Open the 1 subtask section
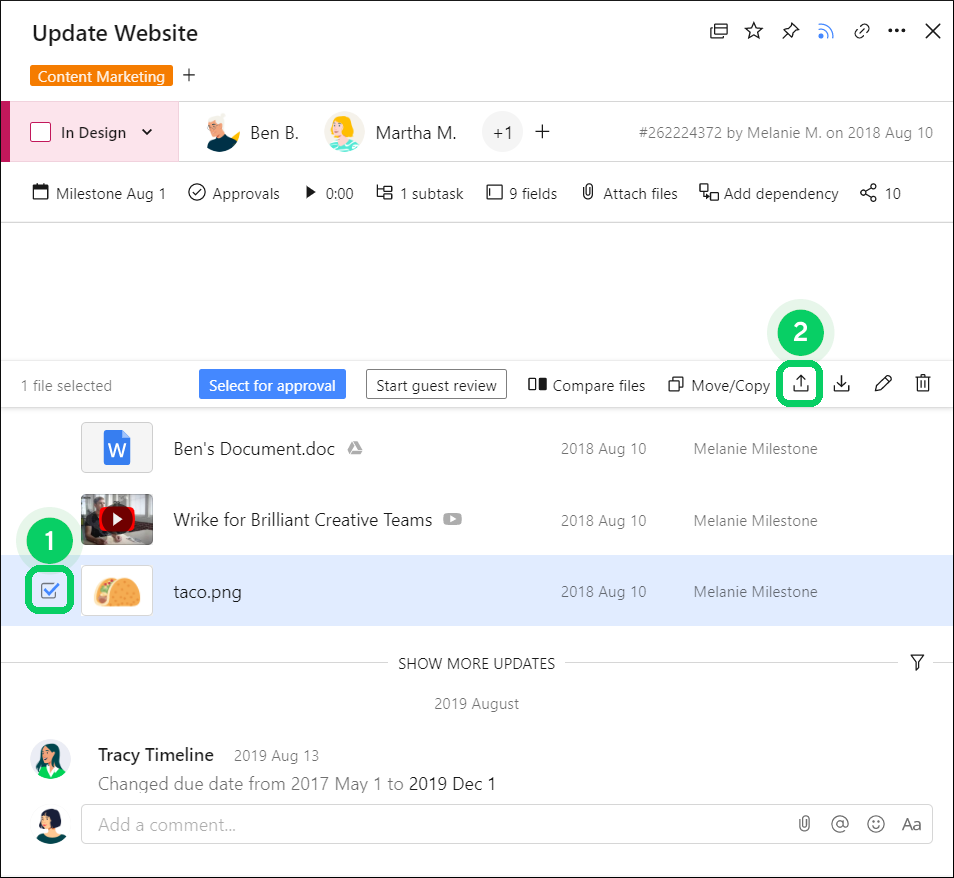 pos(420,193)
